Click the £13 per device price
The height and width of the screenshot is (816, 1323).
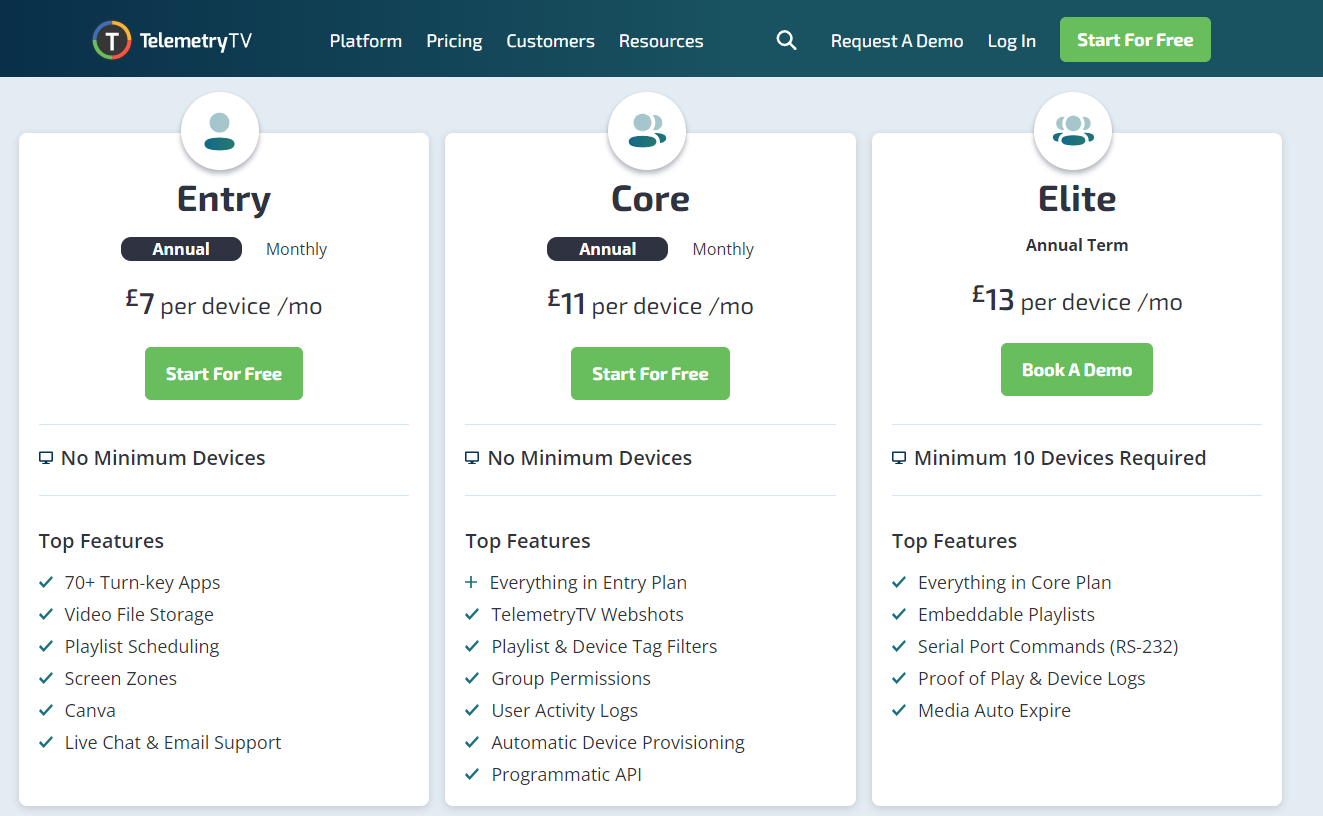[1077, 299]
